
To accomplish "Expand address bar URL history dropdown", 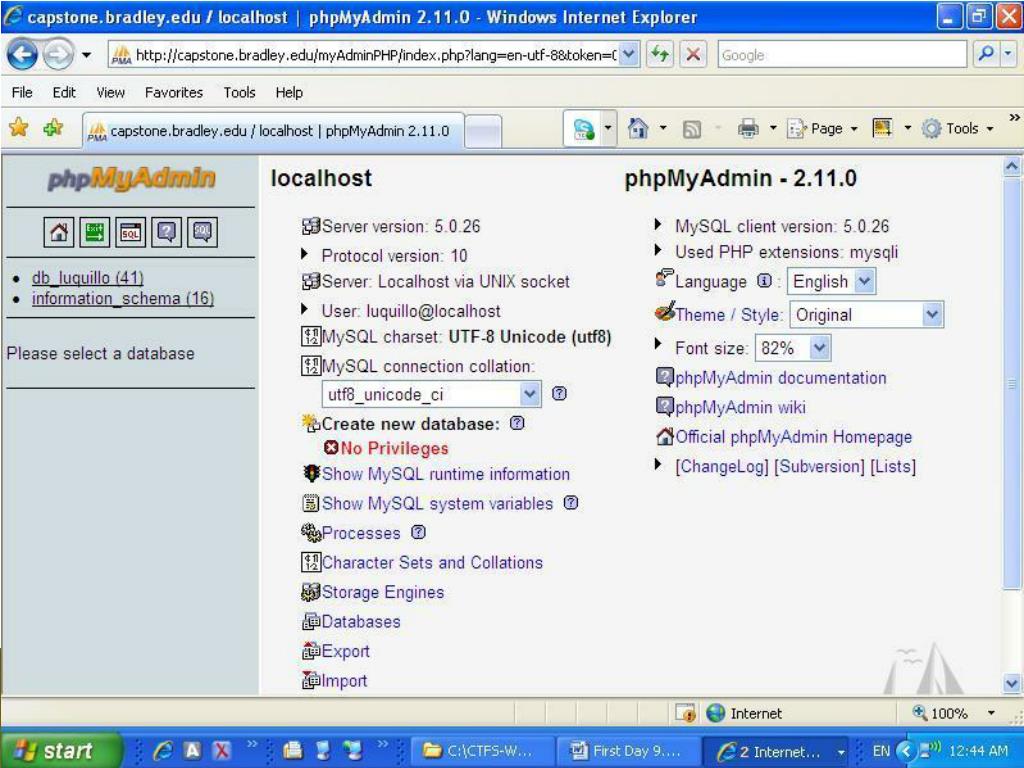I will [628, 54].
